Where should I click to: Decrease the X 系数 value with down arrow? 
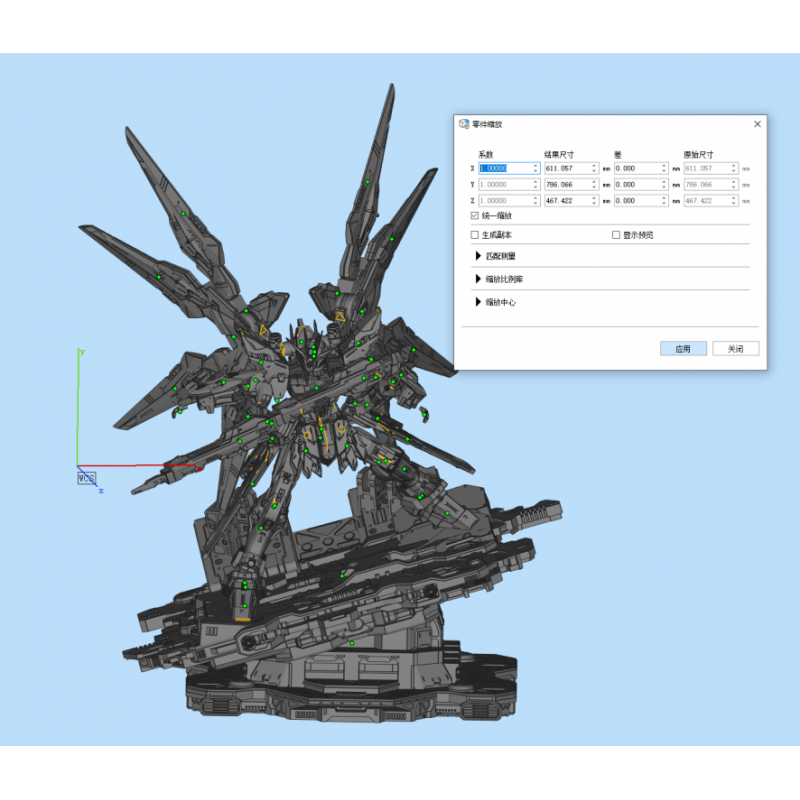coord(535,171)
